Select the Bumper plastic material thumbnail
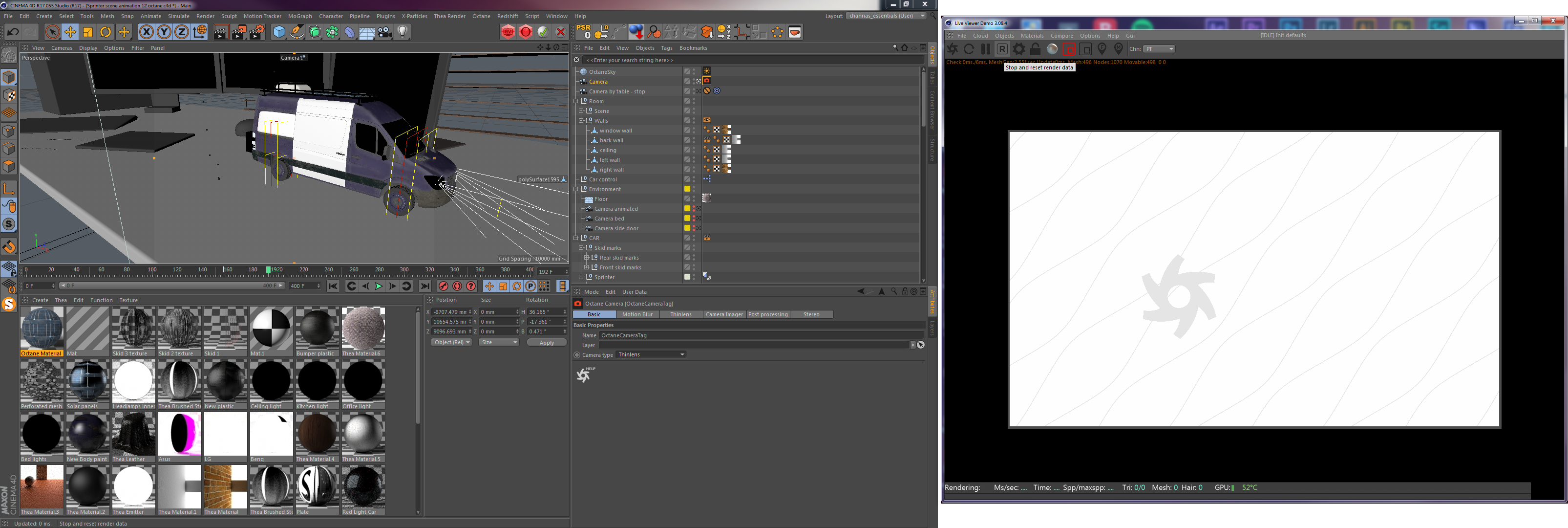The image size is (1568, 528). pyautogui.click(x=317, y=329)
